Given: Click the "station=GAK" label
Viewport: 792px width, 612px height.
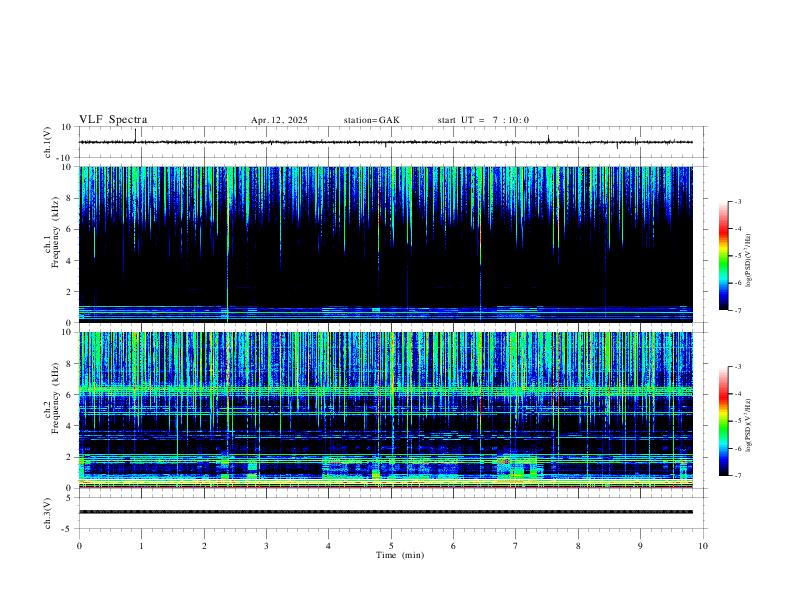Looking at the screenshot, I should click(371, 120).
